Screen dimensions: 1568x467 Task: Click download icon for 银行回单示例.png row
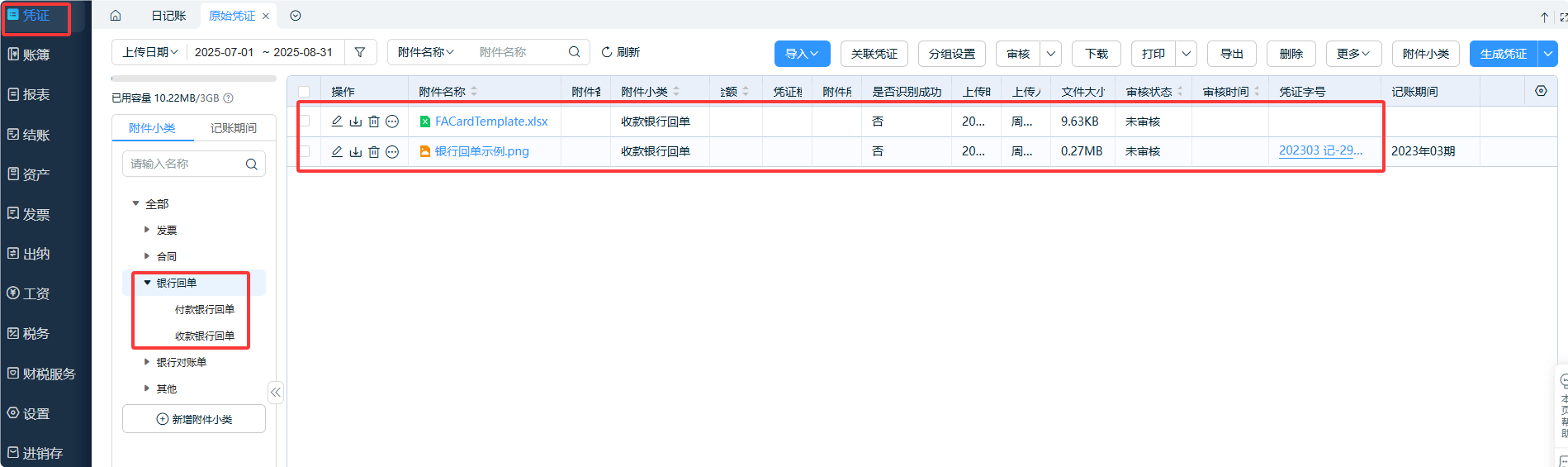[x=356, y=151]
